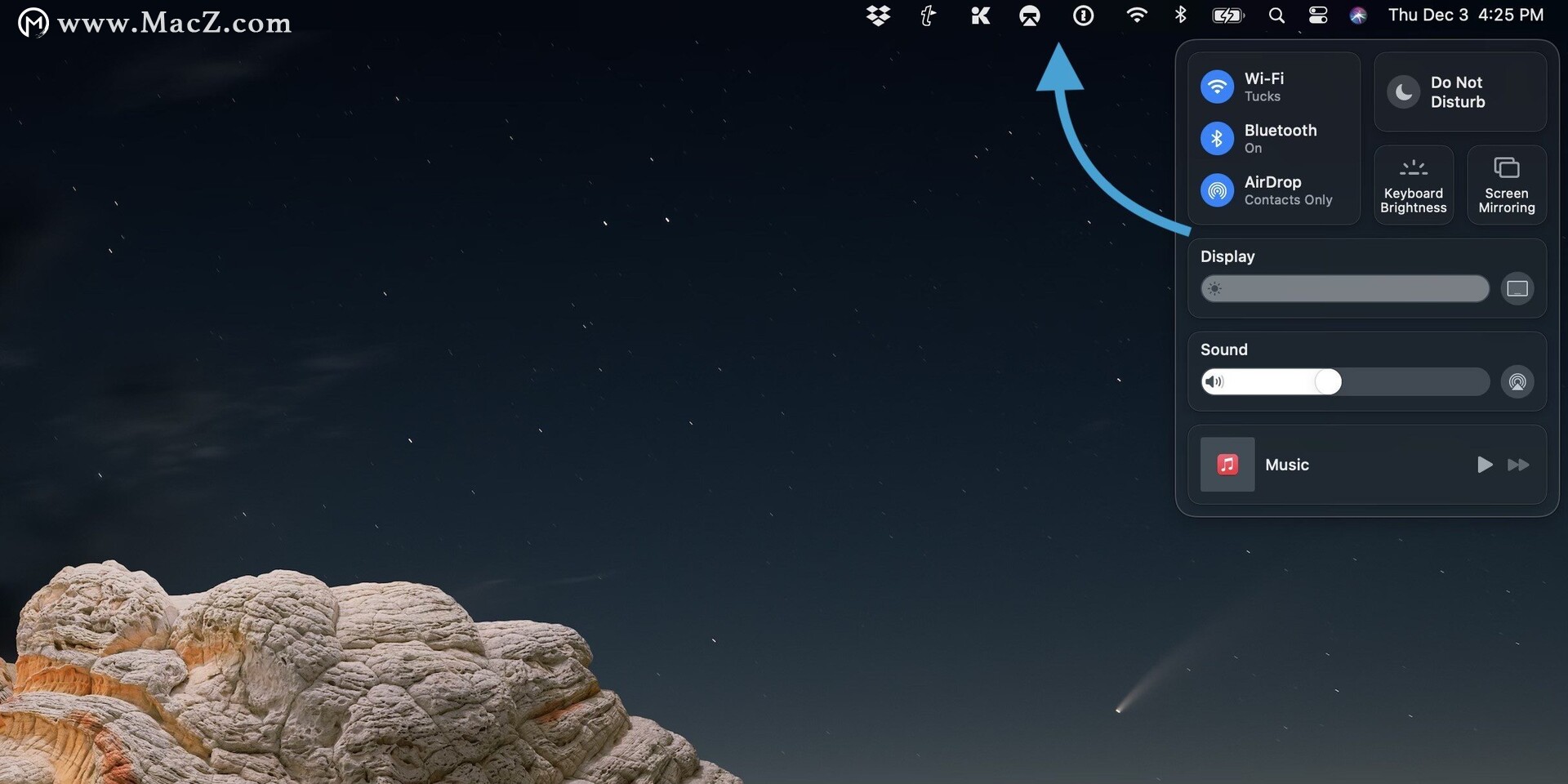Expand the Do Not Disturb label
The width and height of the screenshot is (1568, 784).
[1458, 92]
